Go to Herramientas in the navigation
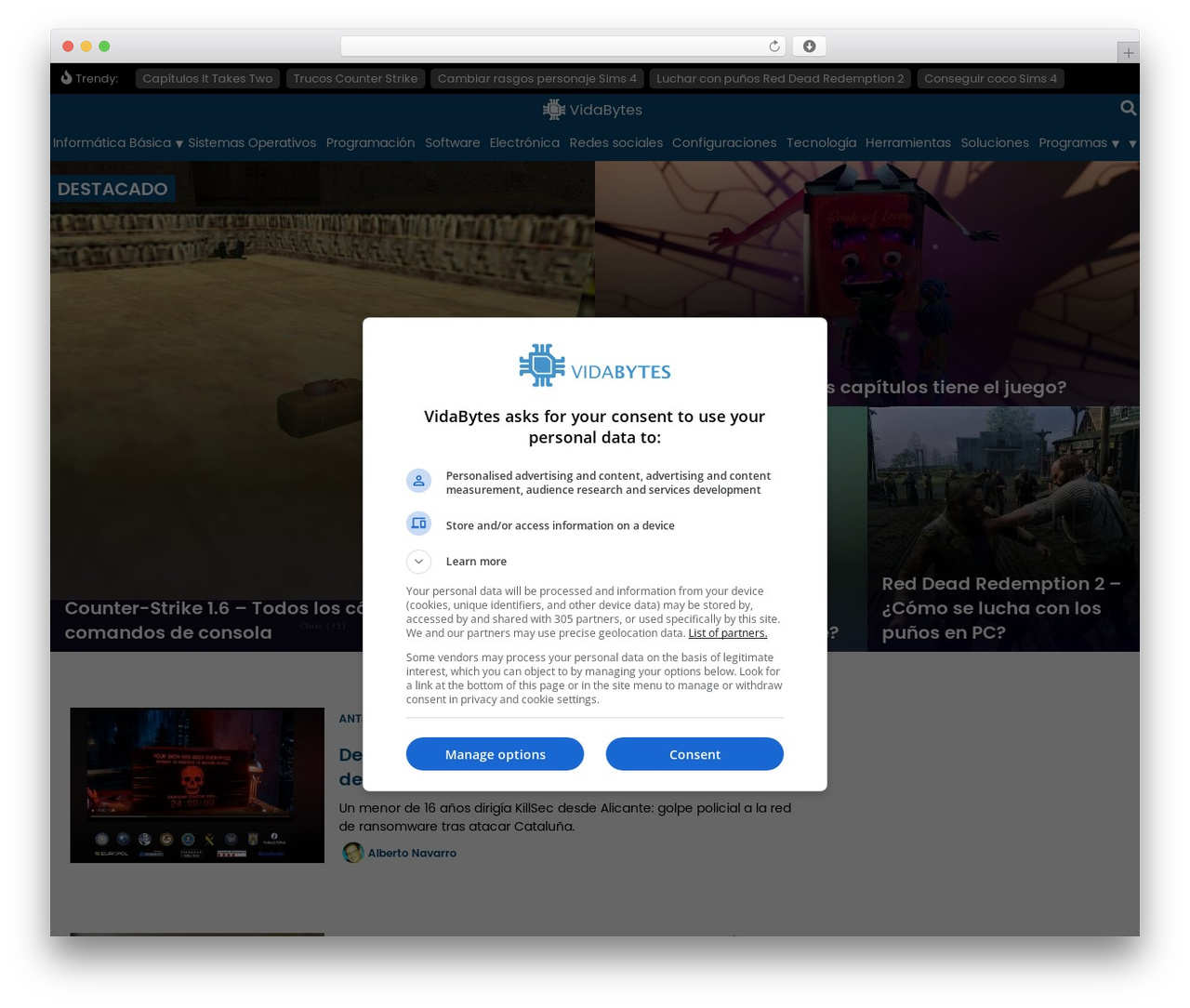 pyautogui.click(x=908, y=142)
